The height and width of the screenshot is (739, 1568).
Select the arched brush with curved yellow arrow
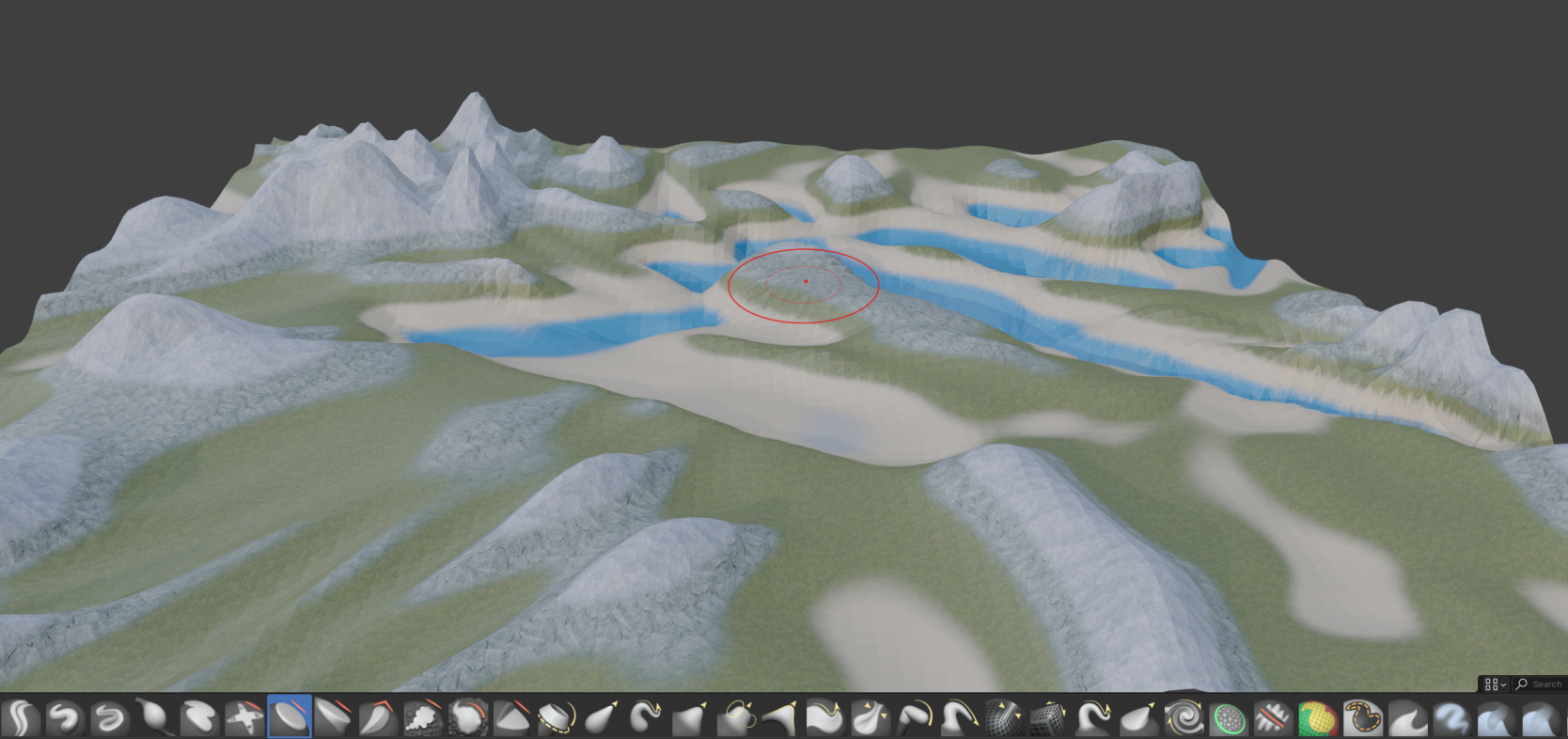click(960, 717)
